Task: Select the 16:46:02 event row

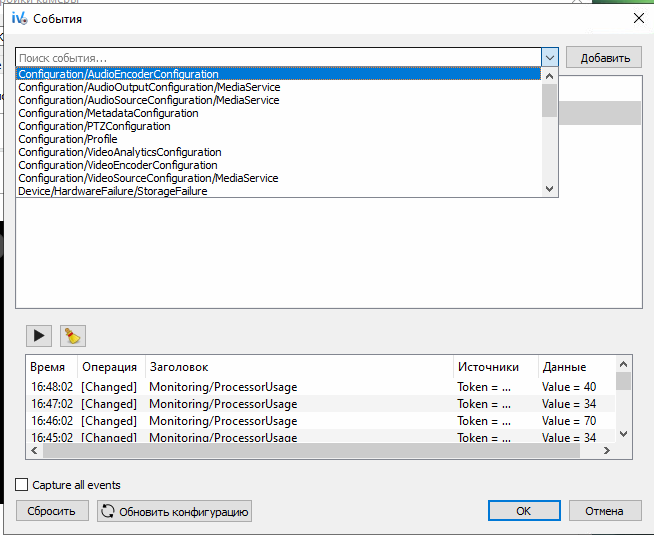Action: pyautogui.click(x=321, y=421)
